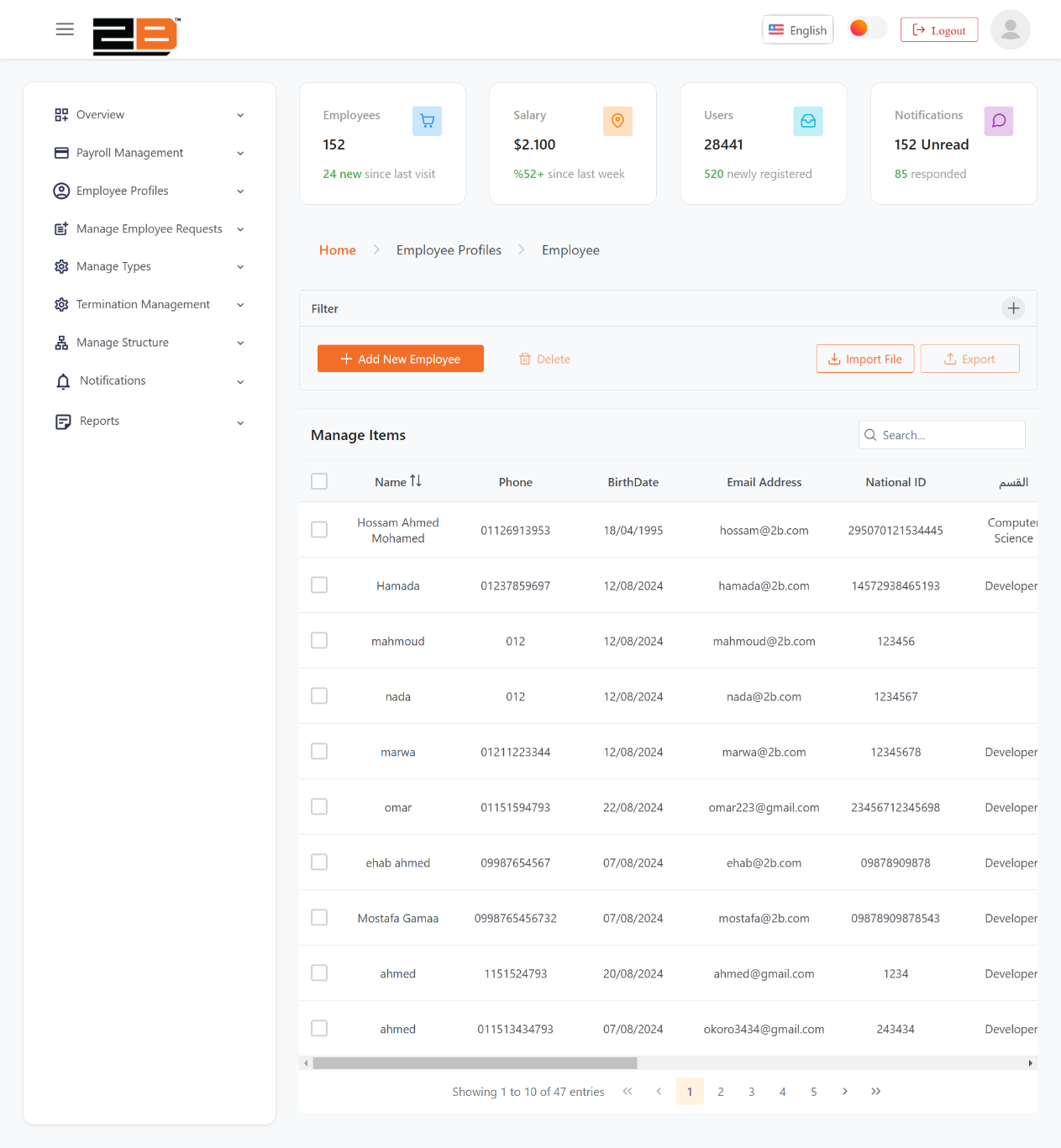Navigate to Home breadcrumb link

337,250
